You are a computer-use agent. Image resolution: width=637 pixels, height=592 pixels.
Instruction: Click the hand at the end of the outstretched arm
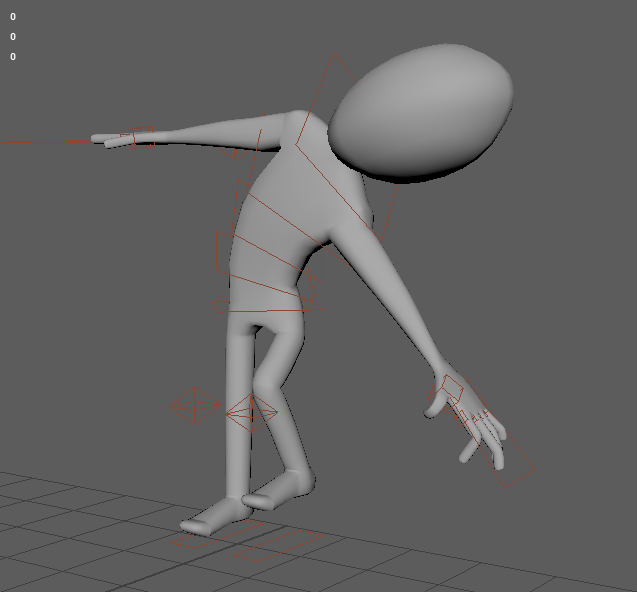(x=112, y=140)
